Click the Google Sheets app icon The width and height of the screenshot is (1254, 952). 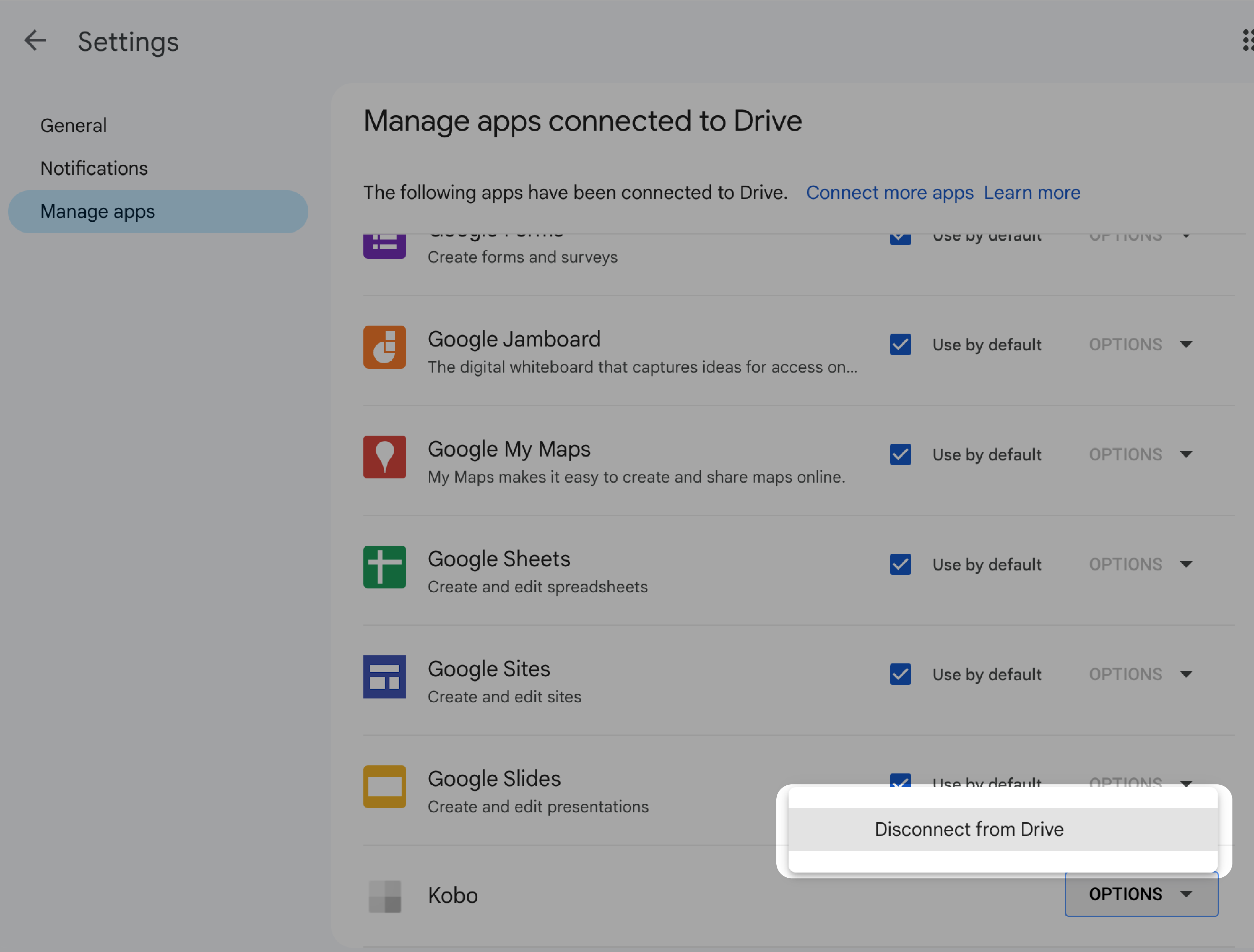384,566
